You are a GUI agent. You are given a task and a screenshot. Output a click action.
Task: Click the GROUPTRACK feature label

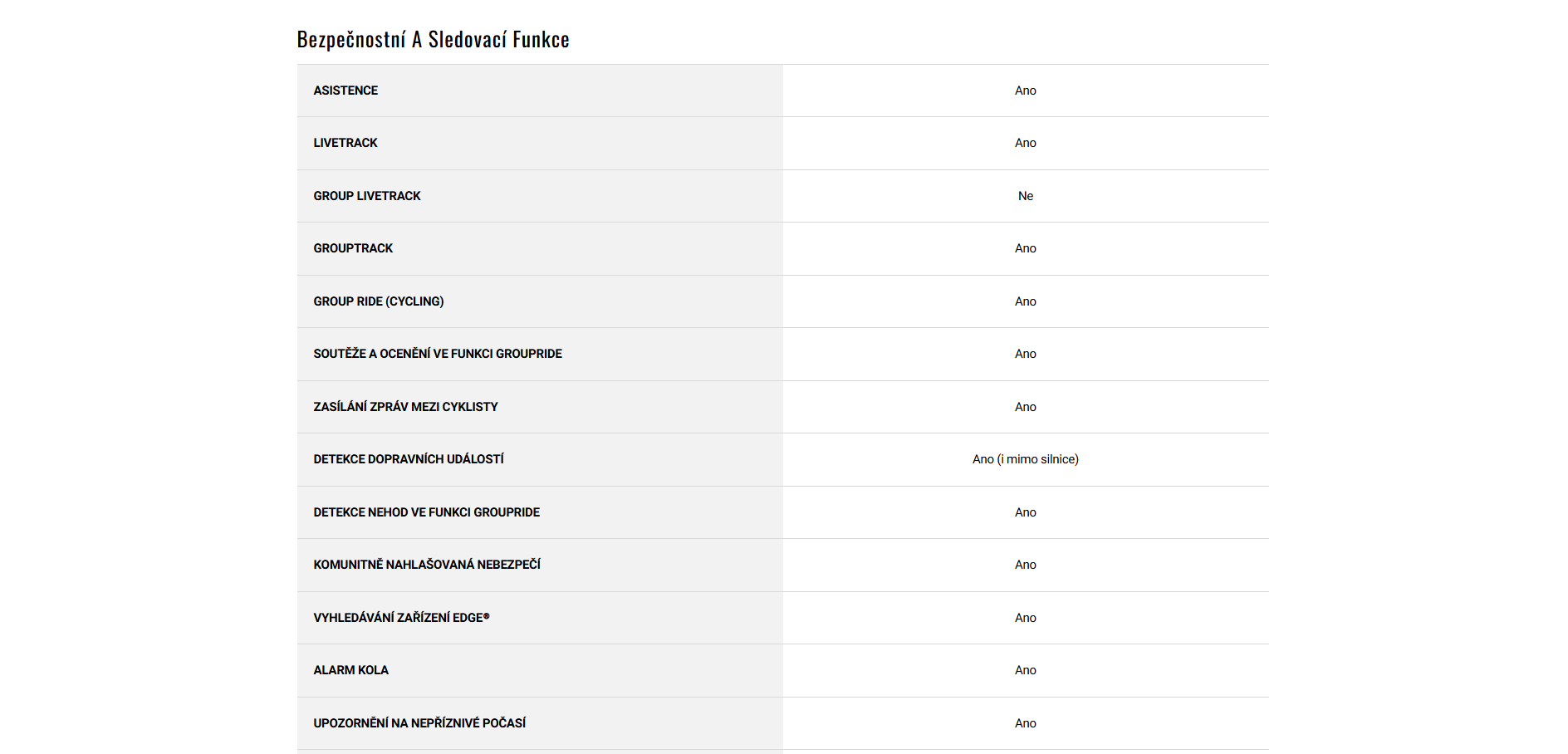[353, 248]
